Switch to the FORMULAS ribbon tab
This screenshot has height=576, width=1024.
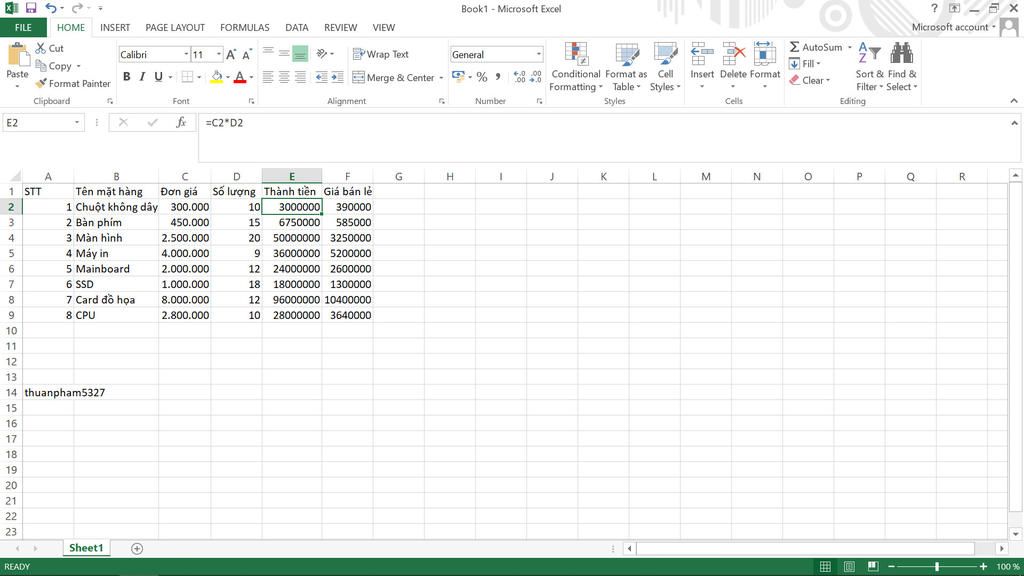tap(244, 27)
